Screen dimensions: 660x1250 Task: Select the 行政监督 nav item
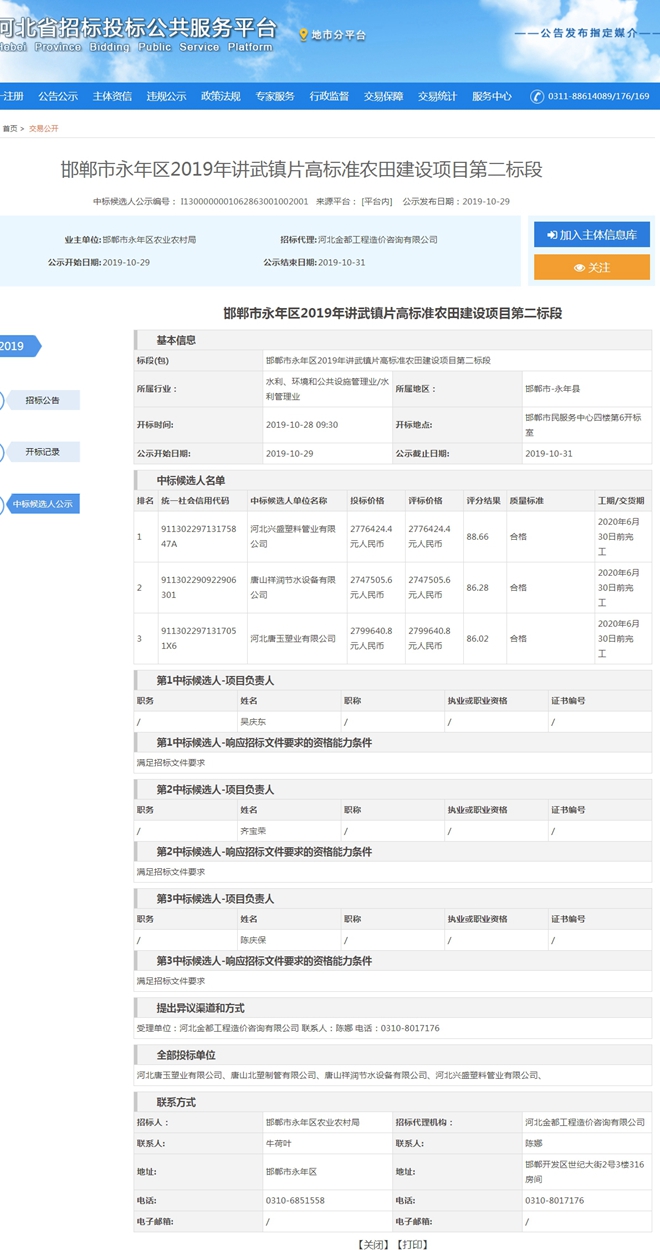tap(329, 97)
